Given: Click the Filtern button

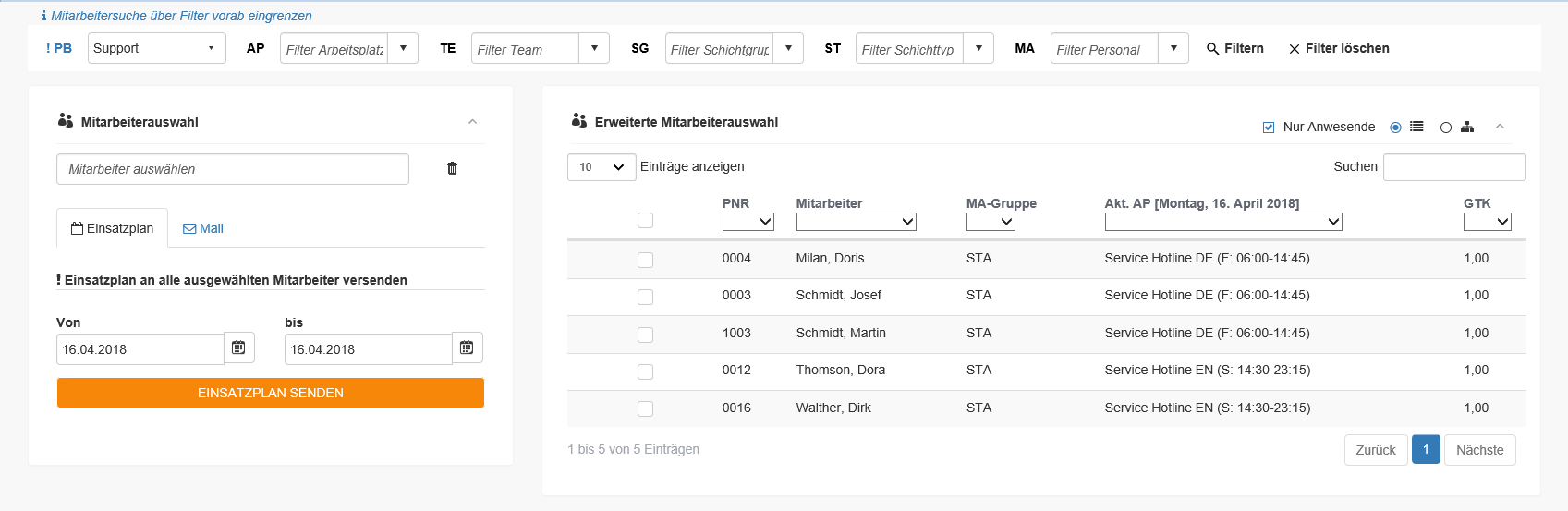Looking at the screenshot, I should [x=1235, y=48].
